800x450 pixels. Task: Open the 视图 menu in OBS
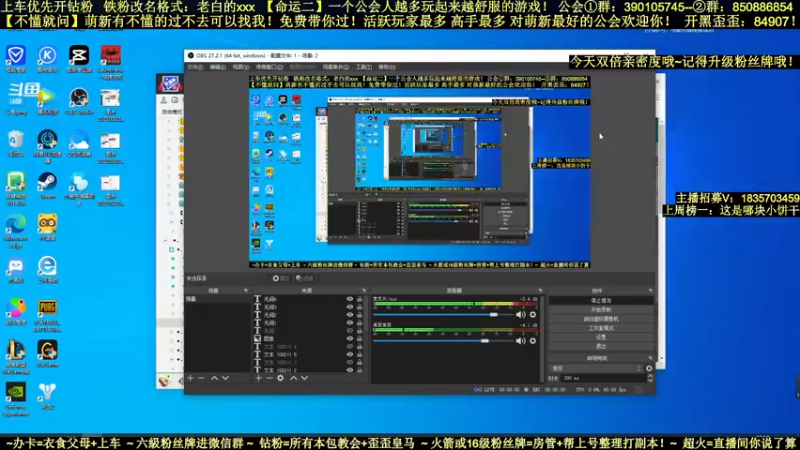pyautogui.click(x=241, y=67)
